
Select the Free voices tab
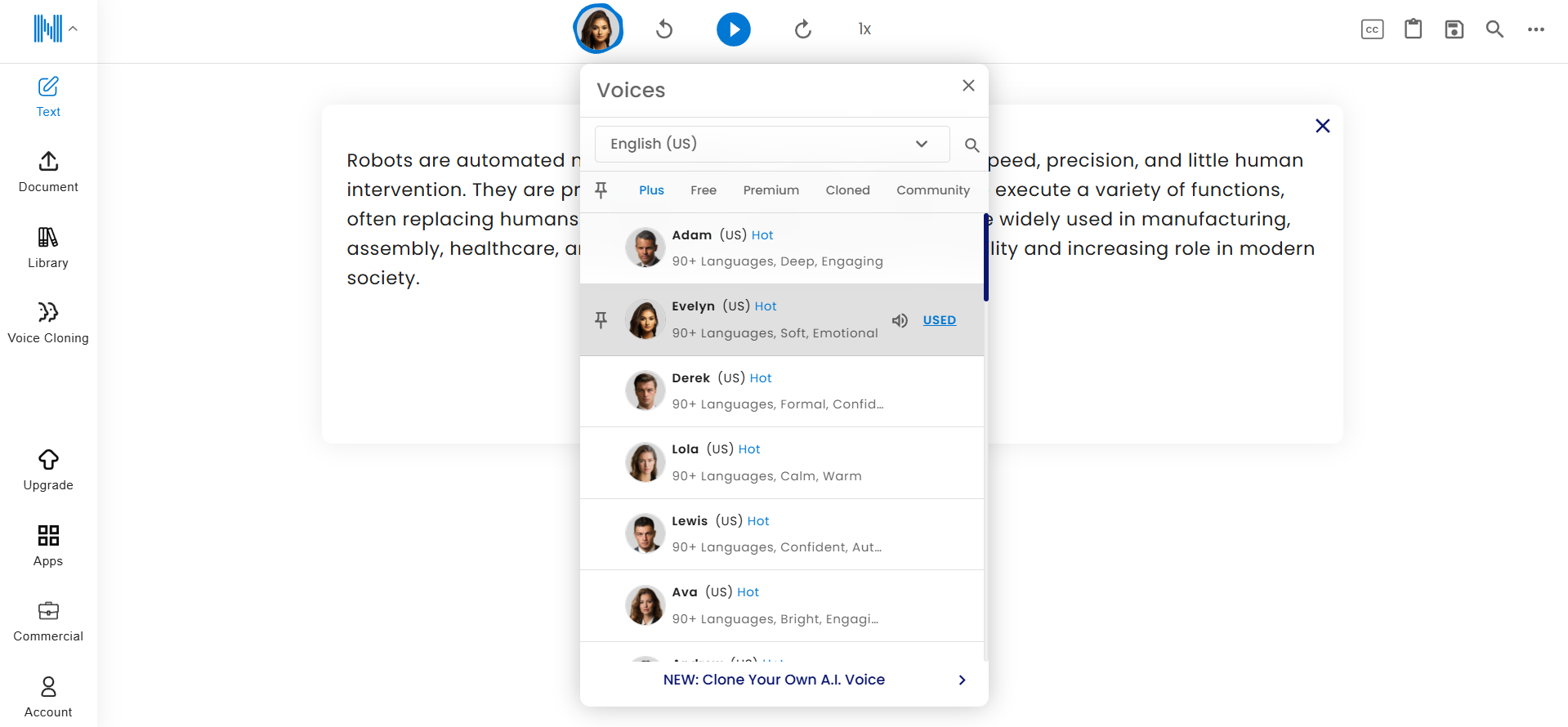(704, 190)
